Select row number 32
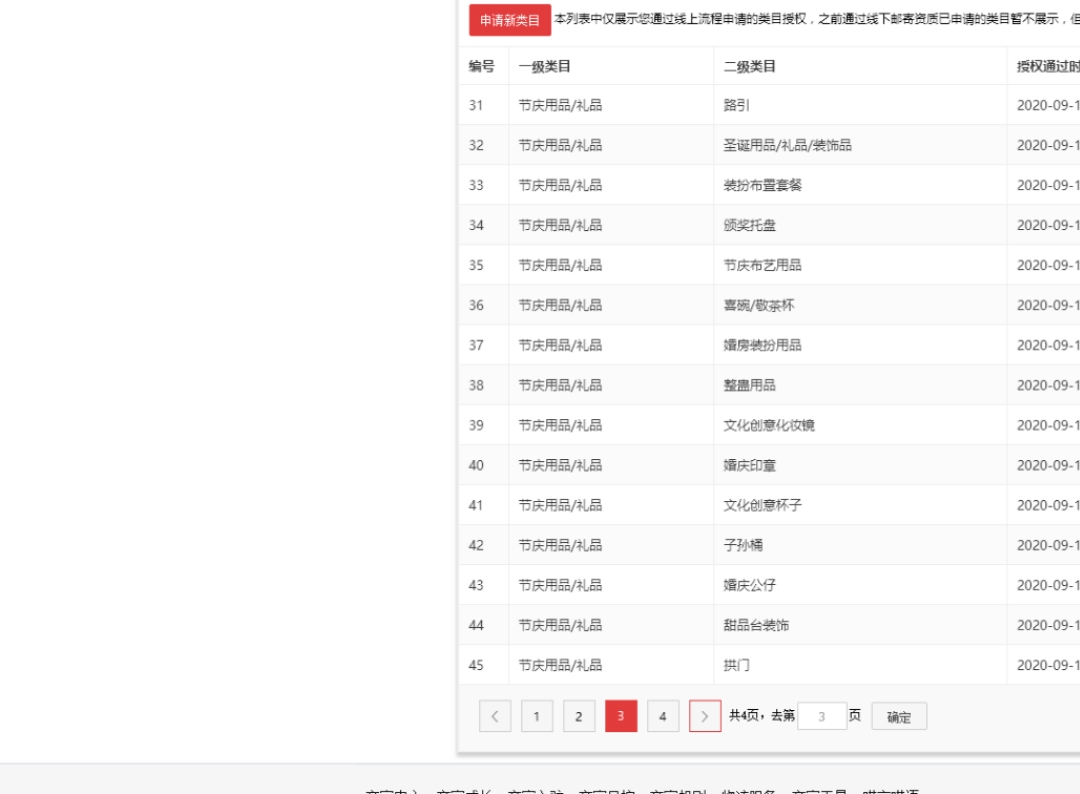 476,145
